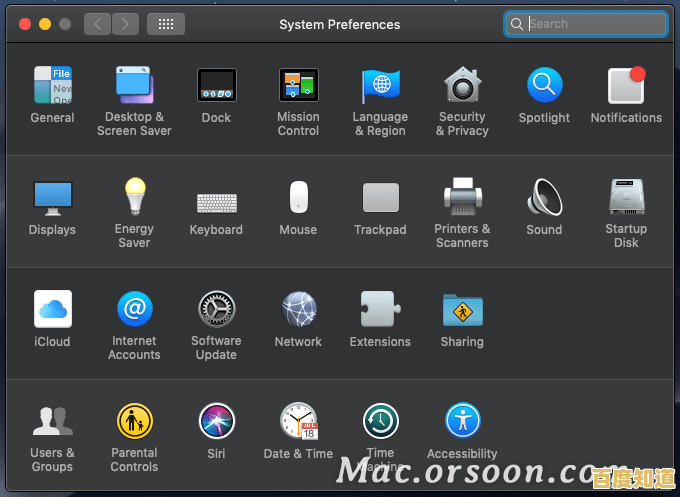Click the Network globe icon
This screenshot has width=680, height=497.
coord(298,310)
